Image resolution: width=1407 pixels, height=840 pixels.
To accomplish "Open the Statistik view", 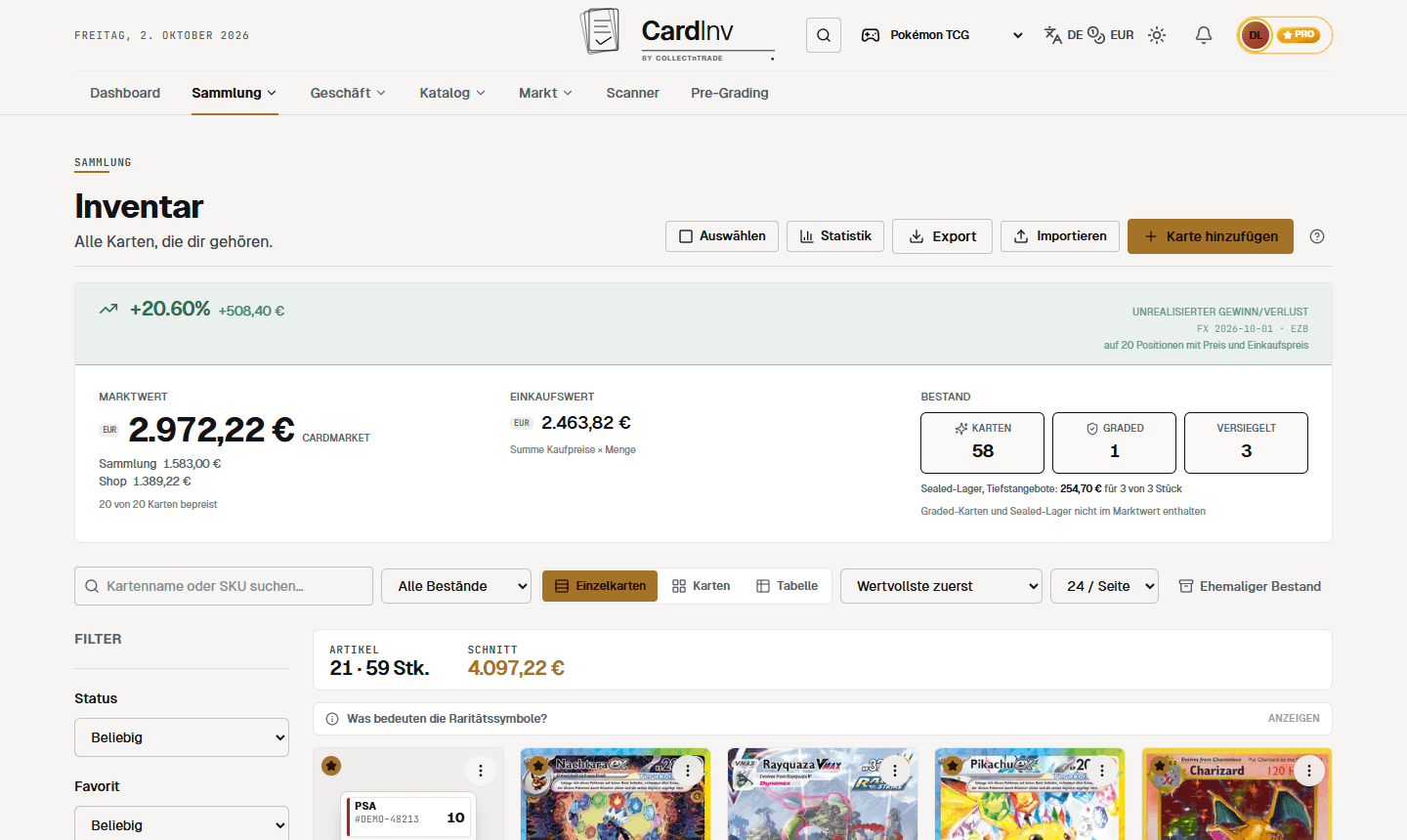I will pyautogui.click(x=835, y=236).
